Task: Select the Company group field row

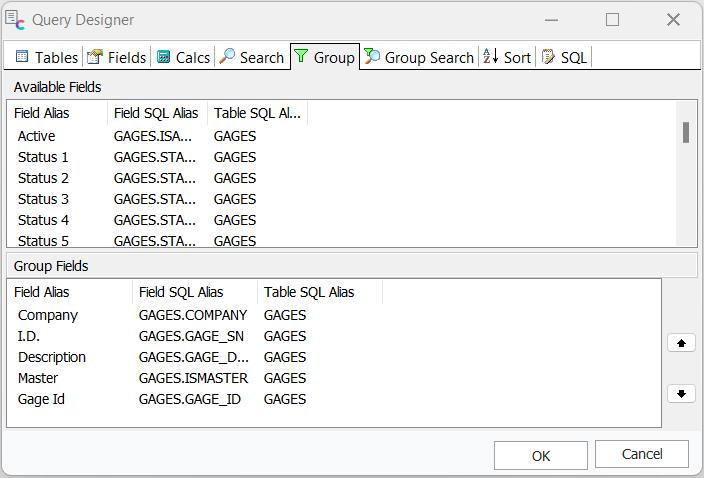Action: click(x=48, y=315)
